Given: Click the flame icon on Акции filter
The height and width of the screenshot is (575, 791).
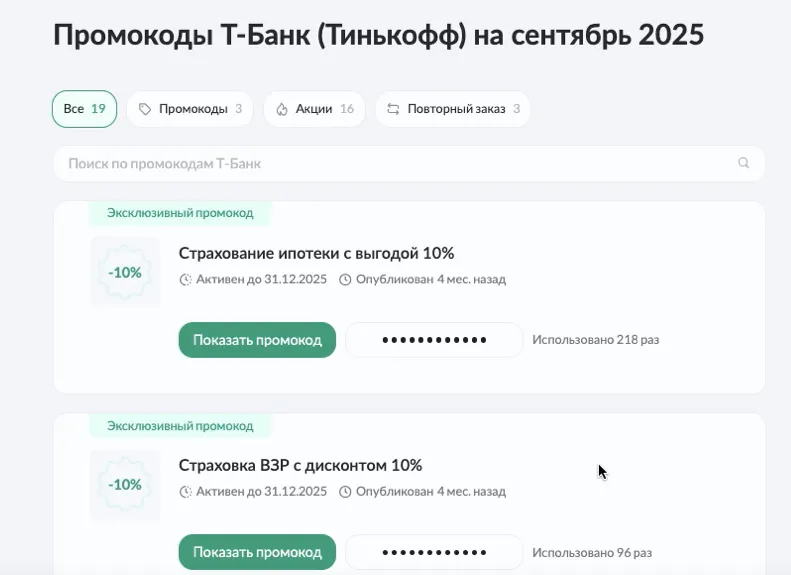Looking at the screenshot, I should (x=282, y=109).
